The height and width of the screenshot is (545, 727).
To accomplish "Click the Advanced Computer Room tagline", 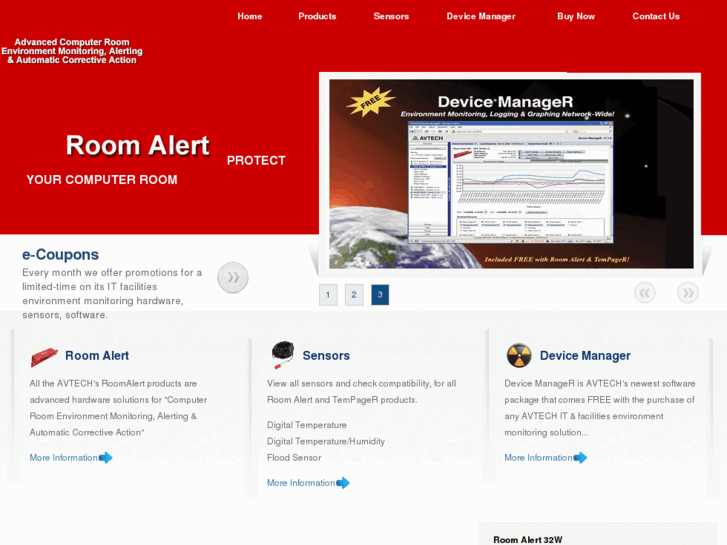I will coord(72,51).
